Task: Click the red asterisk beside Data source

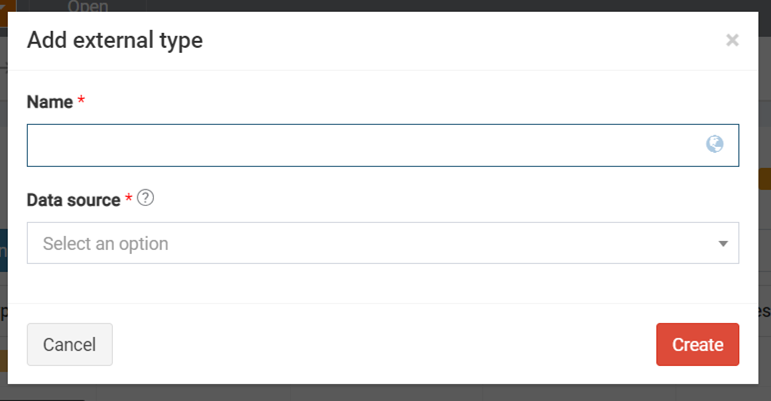Action: click(x=129, y=199)
